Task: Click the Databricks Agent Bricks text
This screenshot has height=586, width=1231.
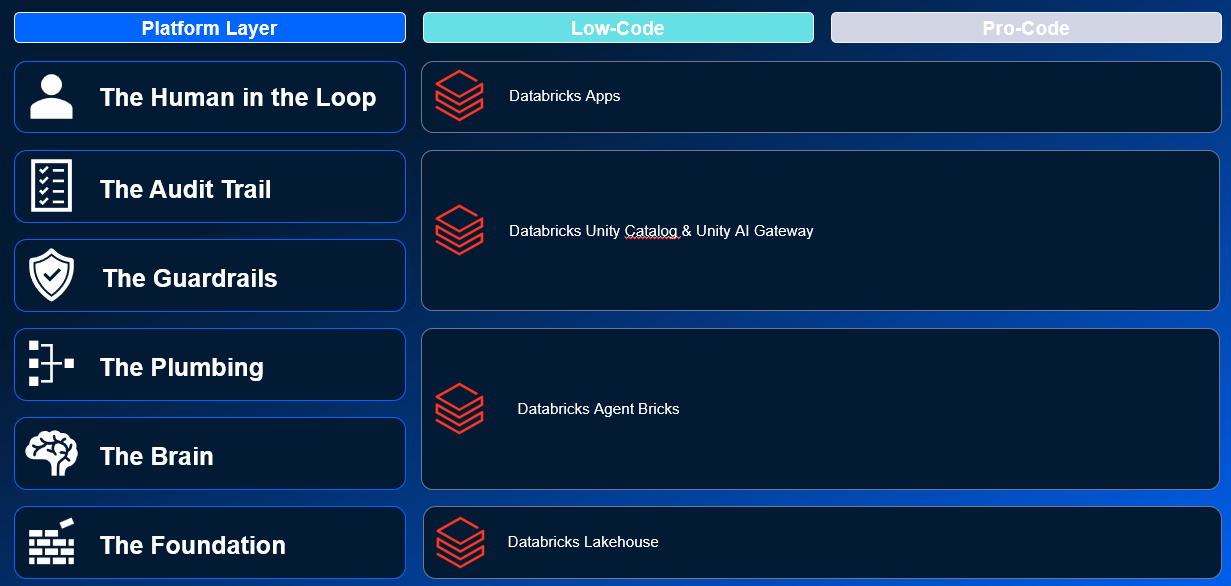Action: (598, 409)
